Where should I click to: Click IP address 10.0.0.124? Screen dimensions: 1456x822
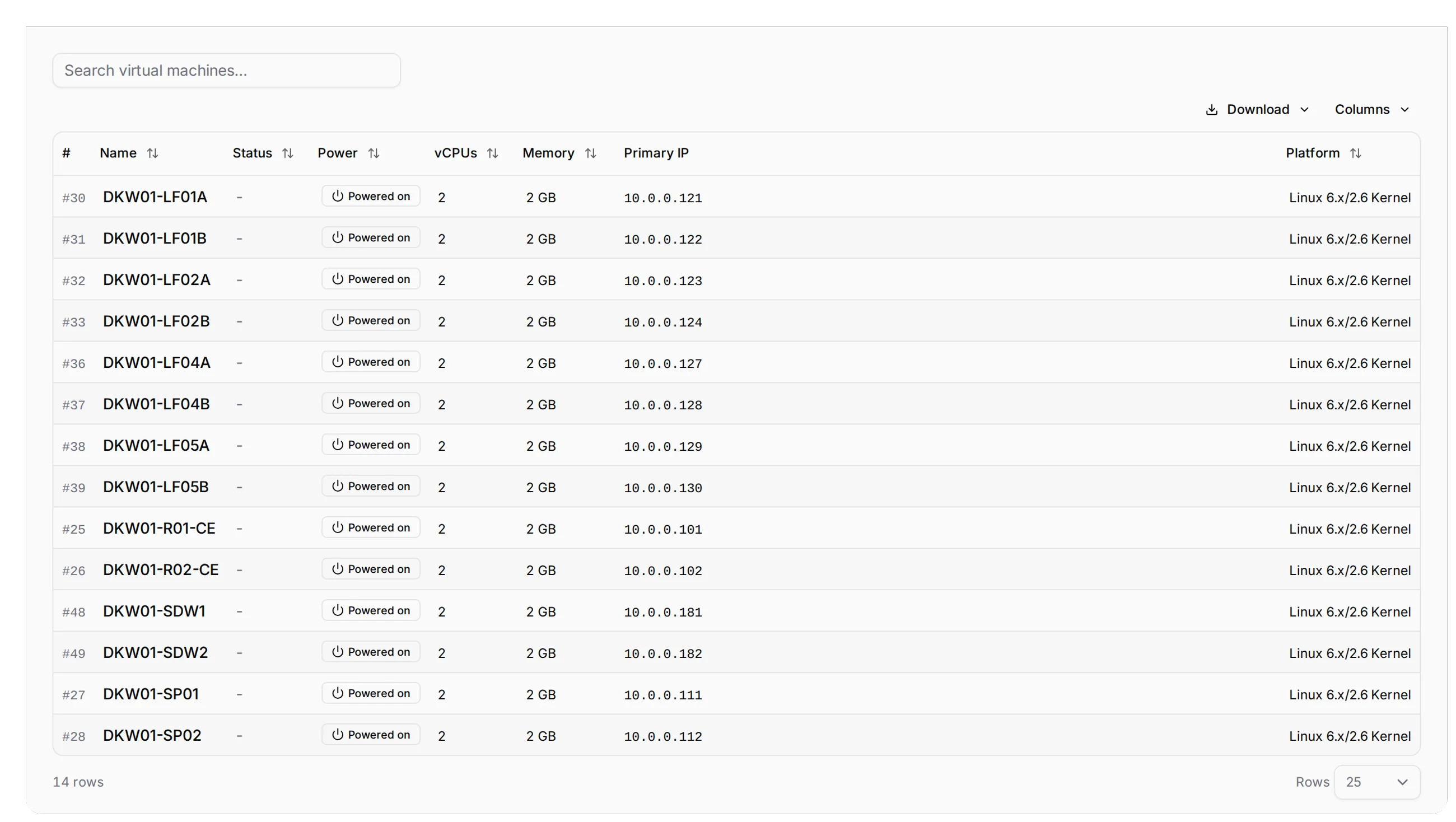coord(663,322)
